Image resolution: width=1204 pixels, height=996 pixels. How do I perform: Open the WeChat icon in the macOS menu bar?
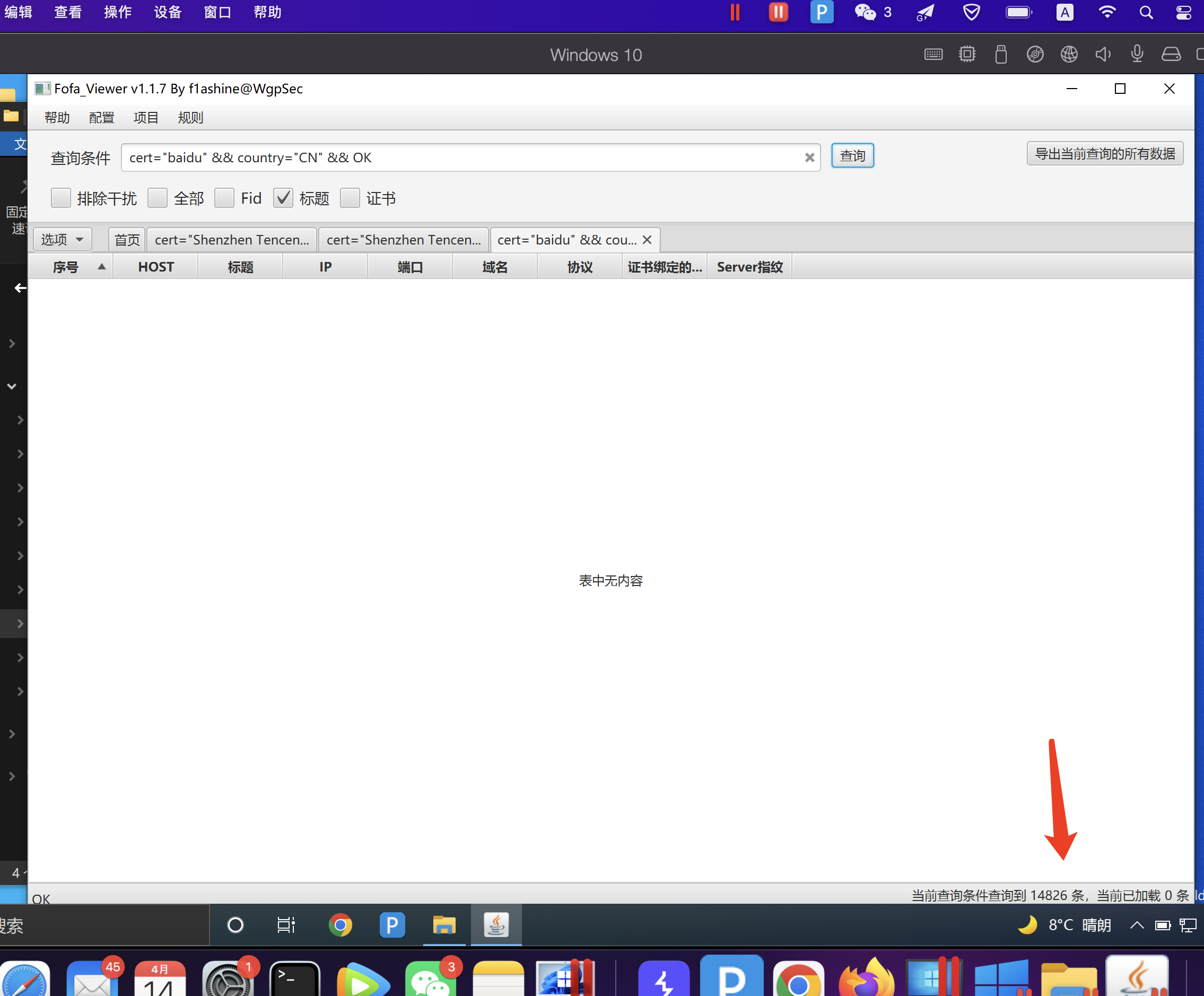(x=865, y=12)
